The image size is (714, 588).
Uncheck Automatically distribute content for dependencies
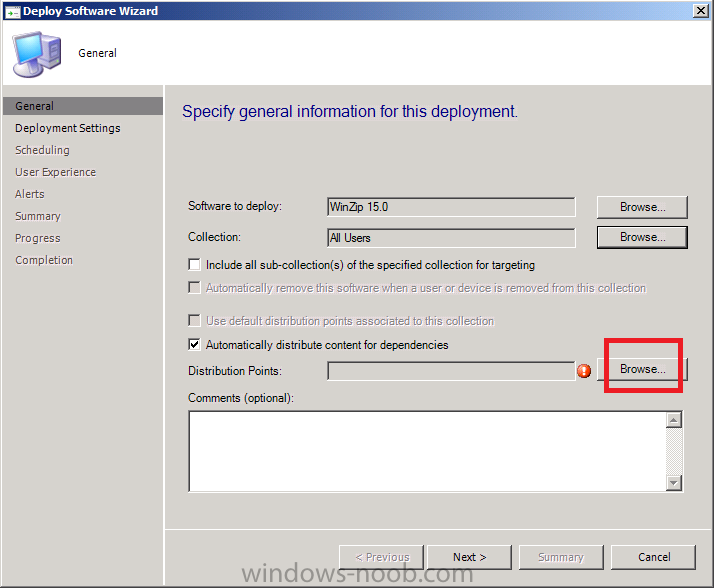tap(194, 345)
